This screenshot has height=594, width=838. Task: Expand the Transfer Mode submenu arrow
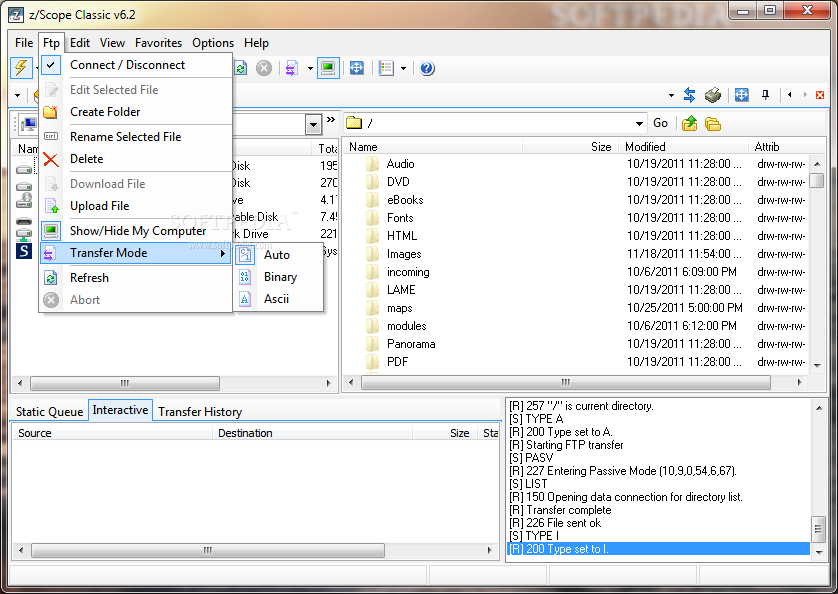pyautogui.click(x=223, y=253)
